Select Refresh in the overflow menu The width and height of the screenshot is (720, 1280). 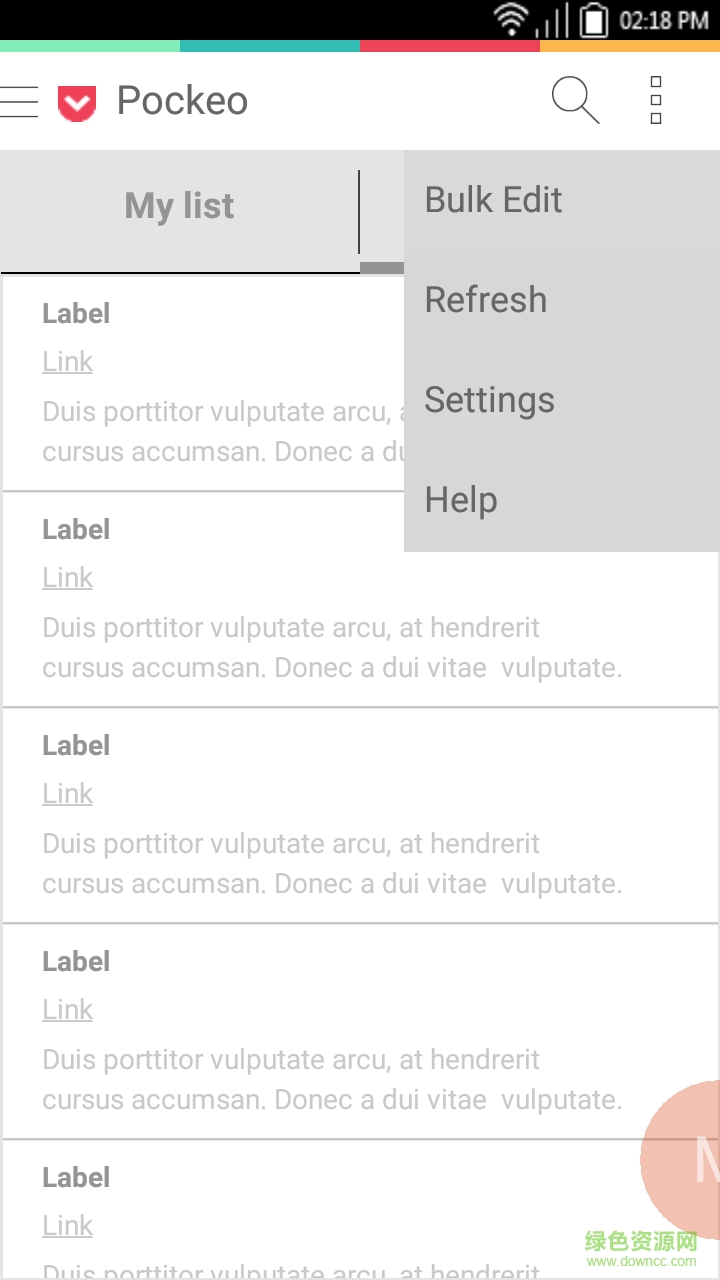pos(486,300)
